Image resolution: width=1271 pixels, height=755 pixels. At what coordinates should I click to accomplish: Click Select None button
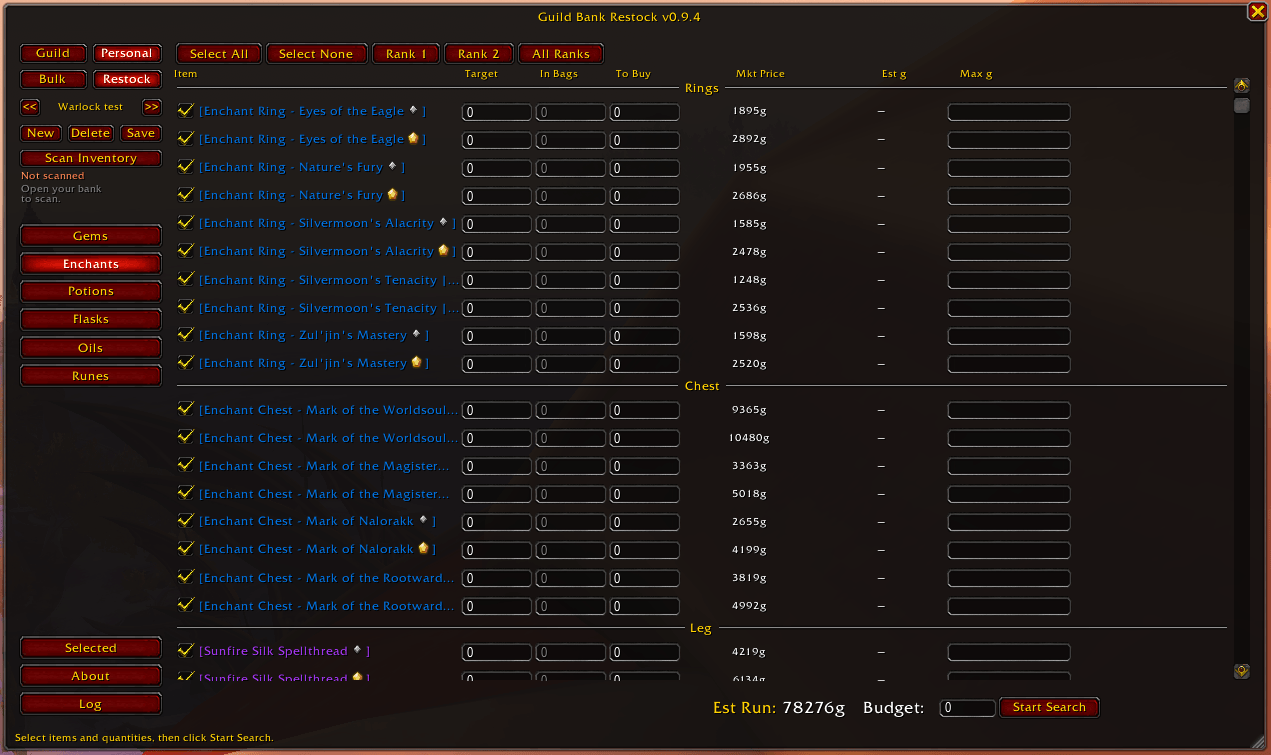[316, 54]
